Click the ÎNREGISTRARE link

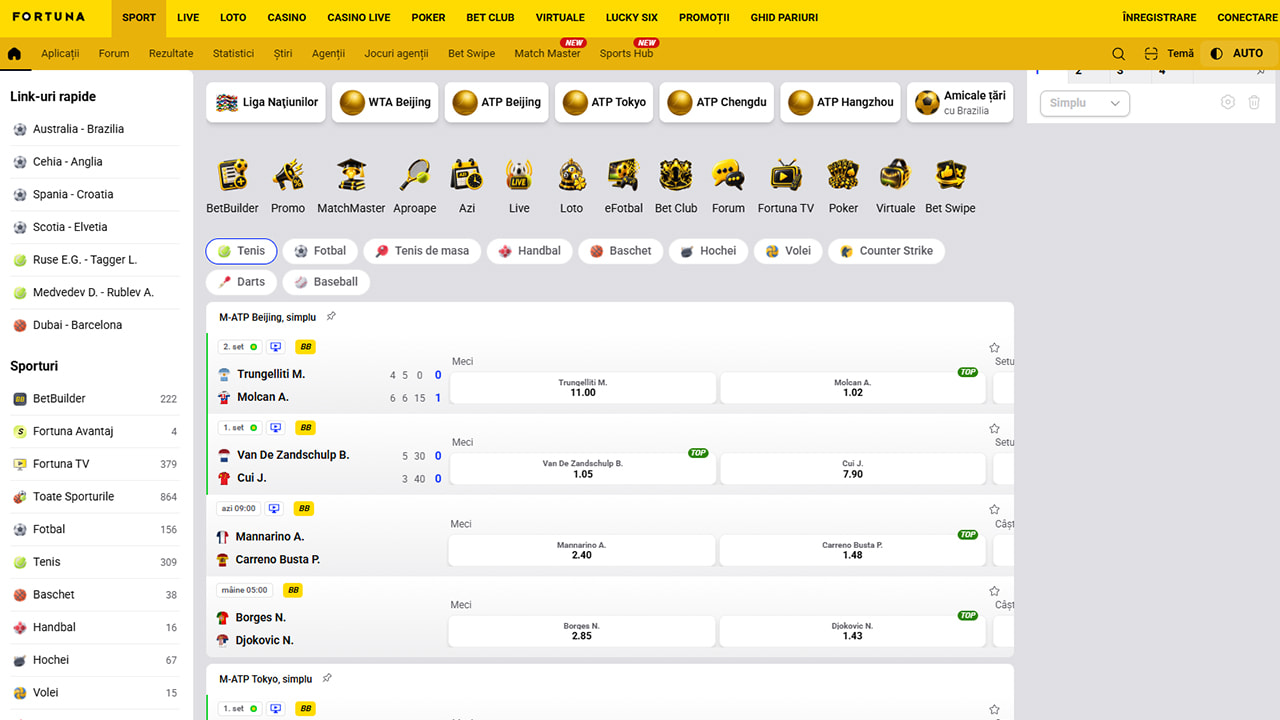coord(1159,18)
